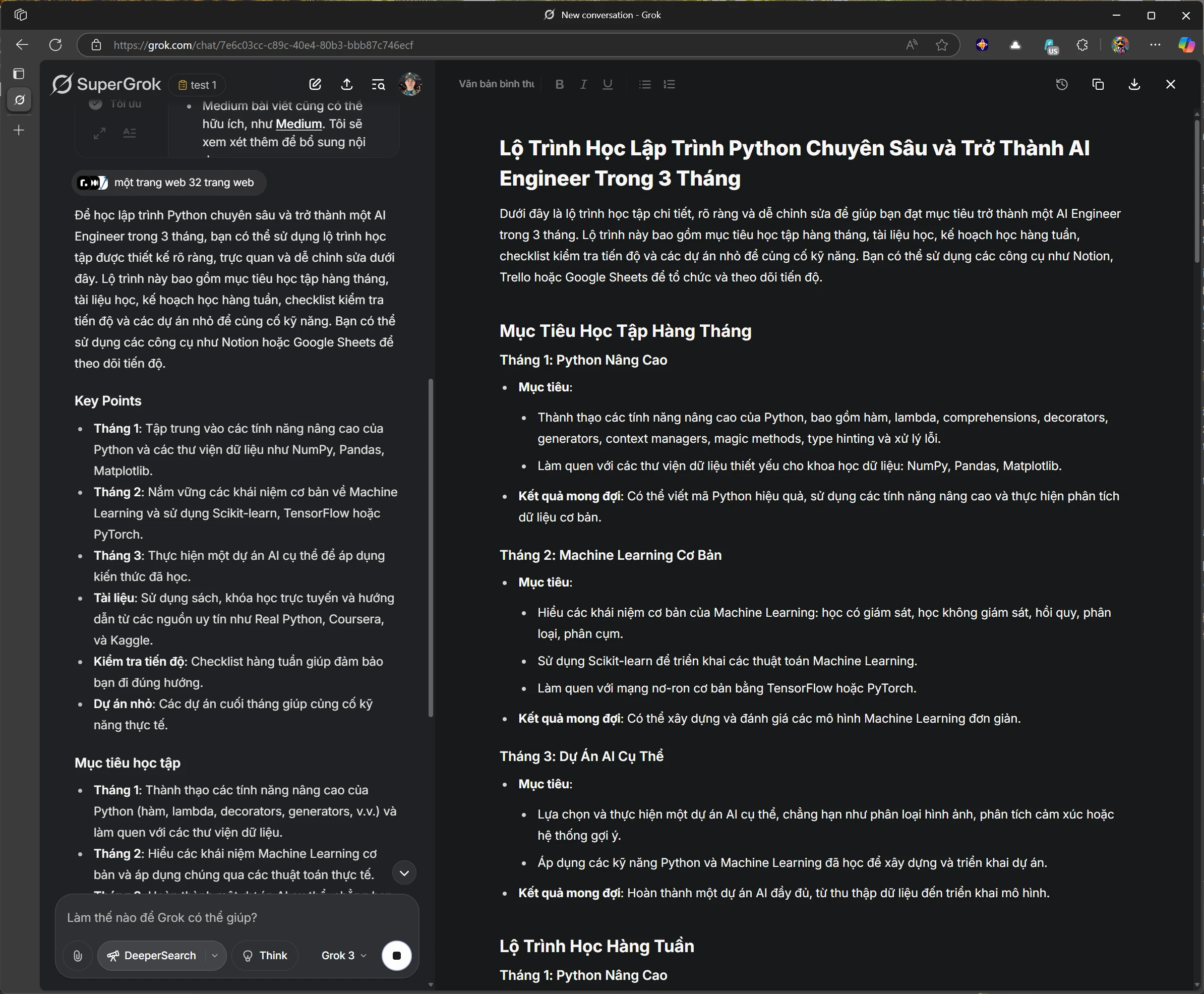Jump to bottom of chat with arrow button
The width and height of the screenshot is (1204, 994).
(x=404, y=873)
